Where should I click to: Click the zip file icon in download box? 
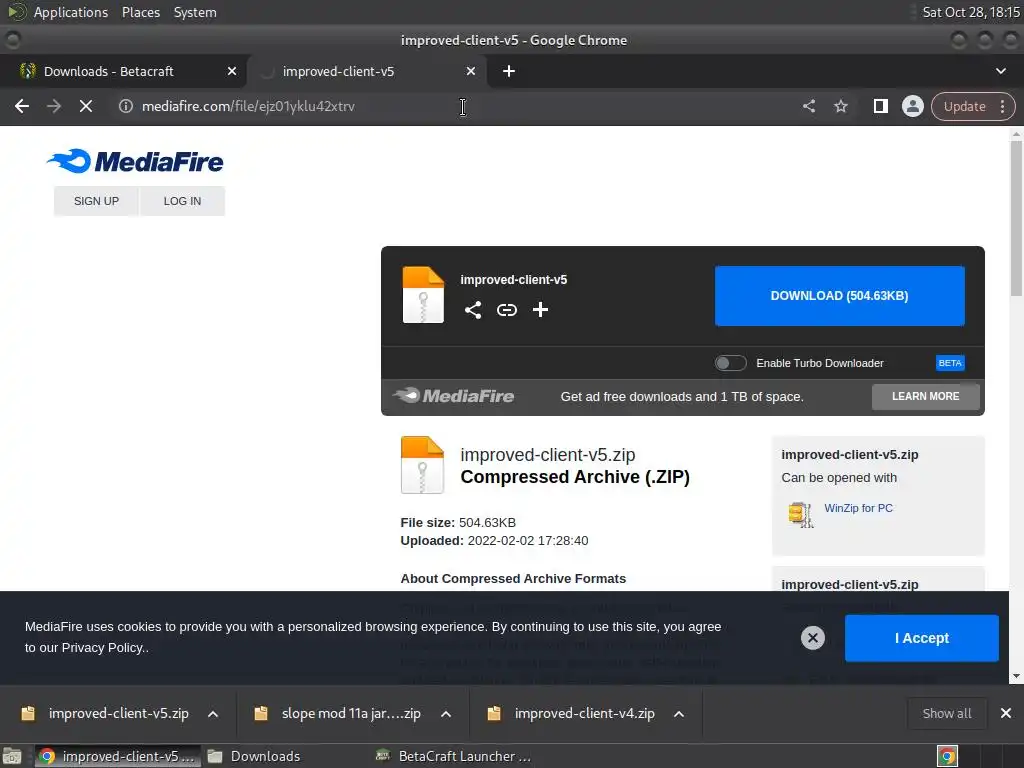pos(423,295)
